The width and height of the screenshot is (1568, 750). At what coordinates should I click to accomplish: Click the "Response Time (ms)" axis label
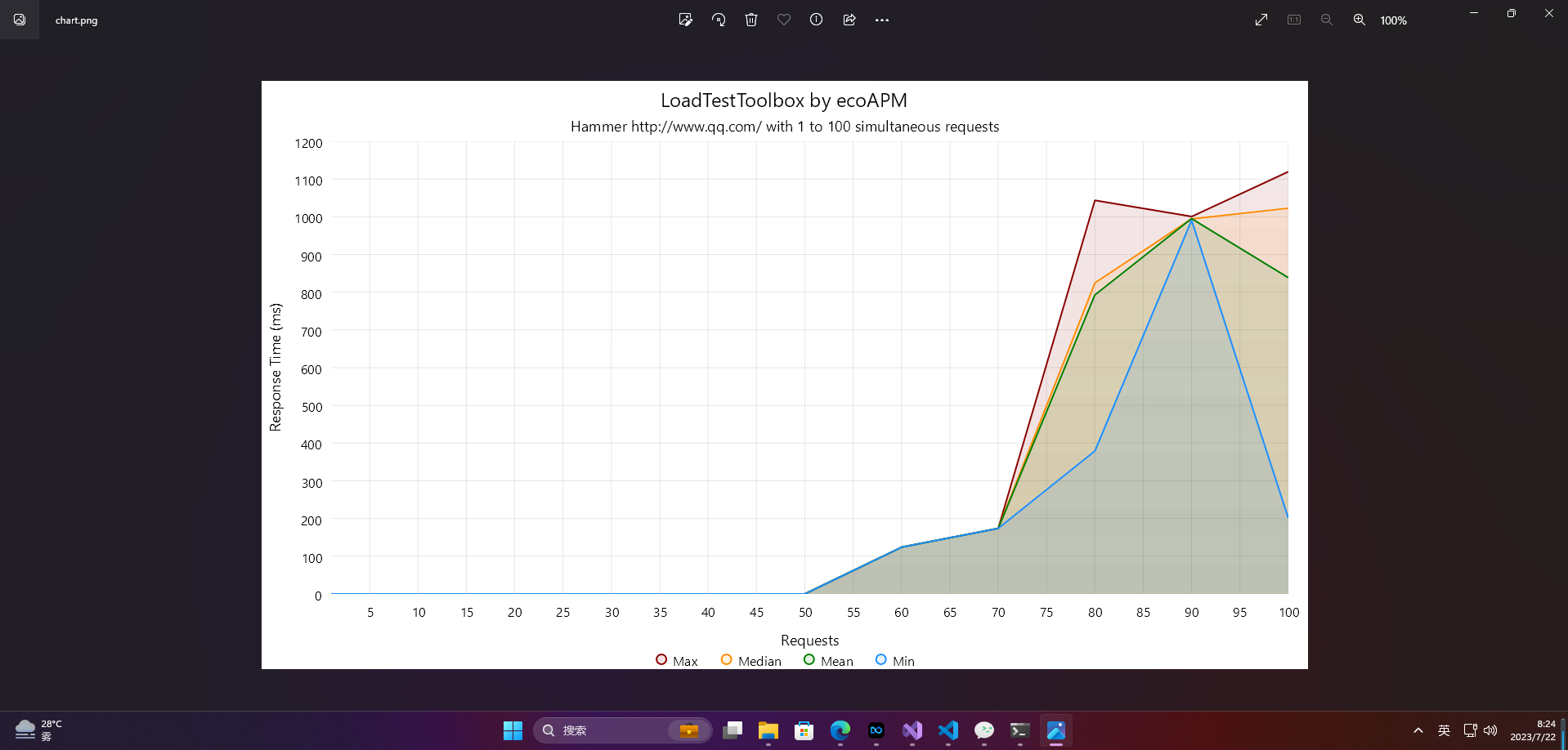coord(276,367)
